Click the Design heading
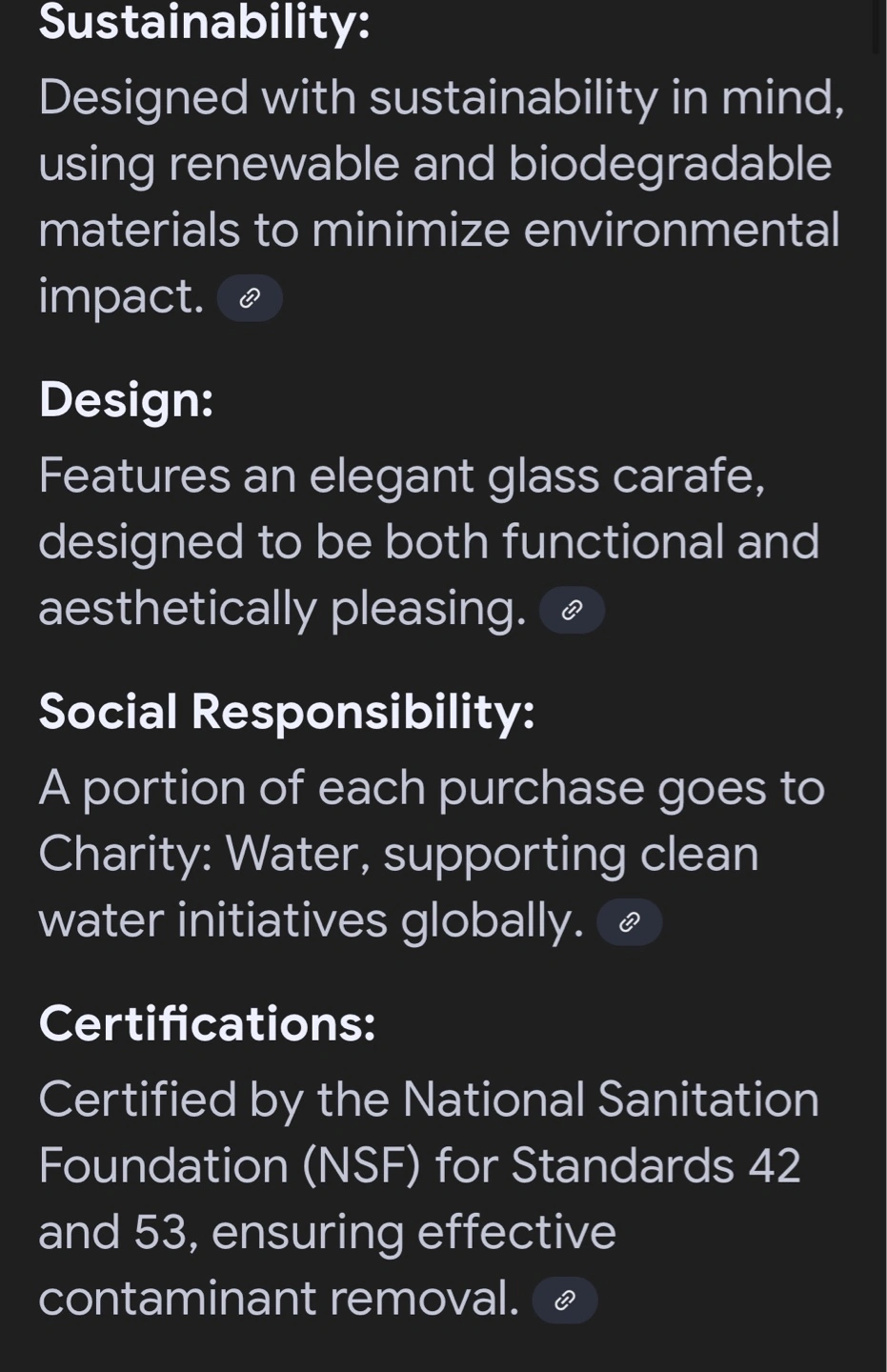The image size is (887, 1372). tap(126, 398)
